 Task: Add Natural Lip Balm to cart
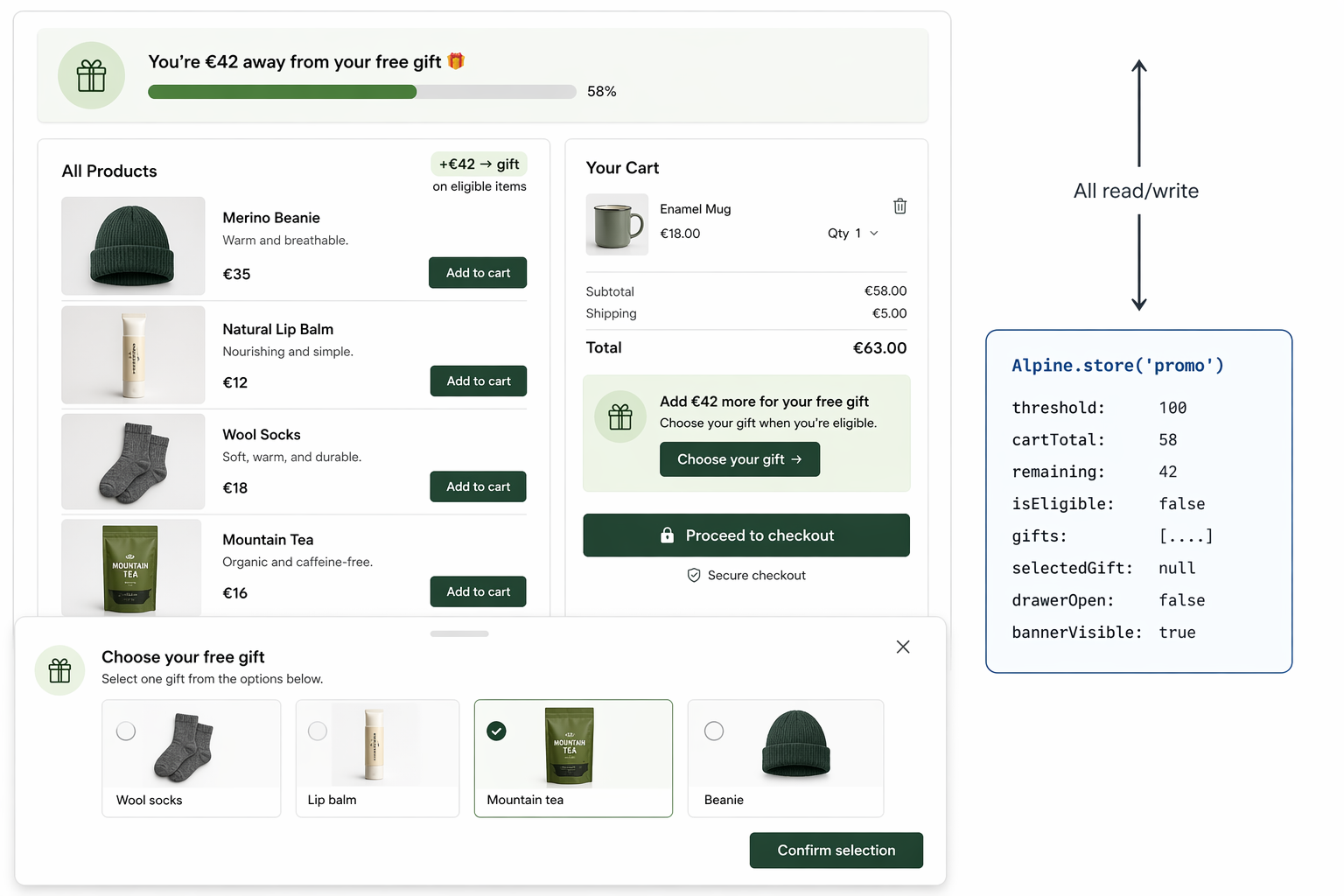click(x=478, y=381)
